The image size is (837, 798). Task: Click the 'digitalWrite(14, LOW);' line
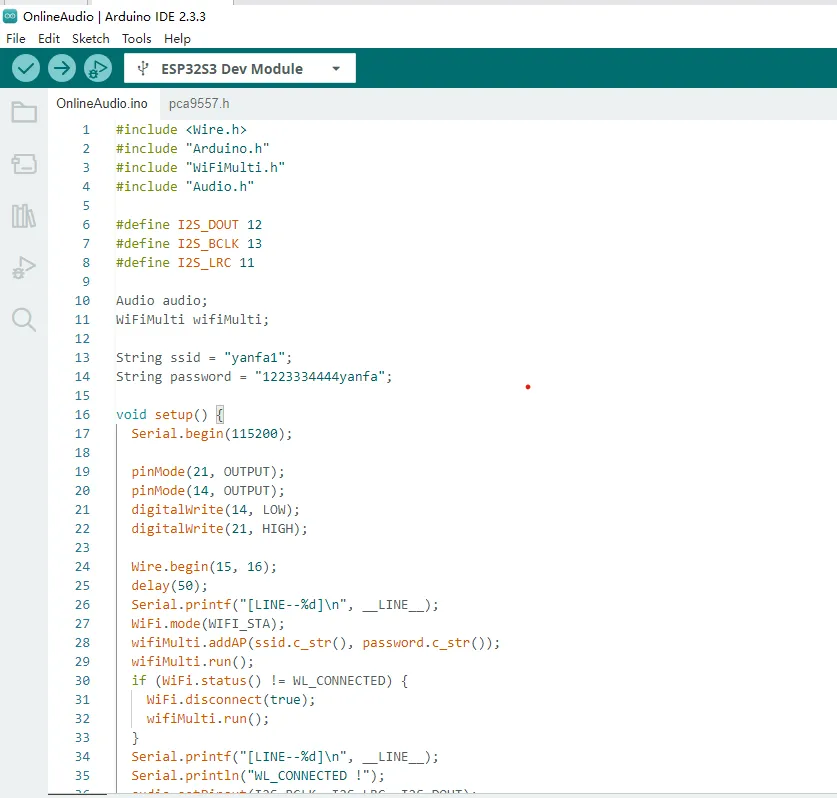point(216,510)
